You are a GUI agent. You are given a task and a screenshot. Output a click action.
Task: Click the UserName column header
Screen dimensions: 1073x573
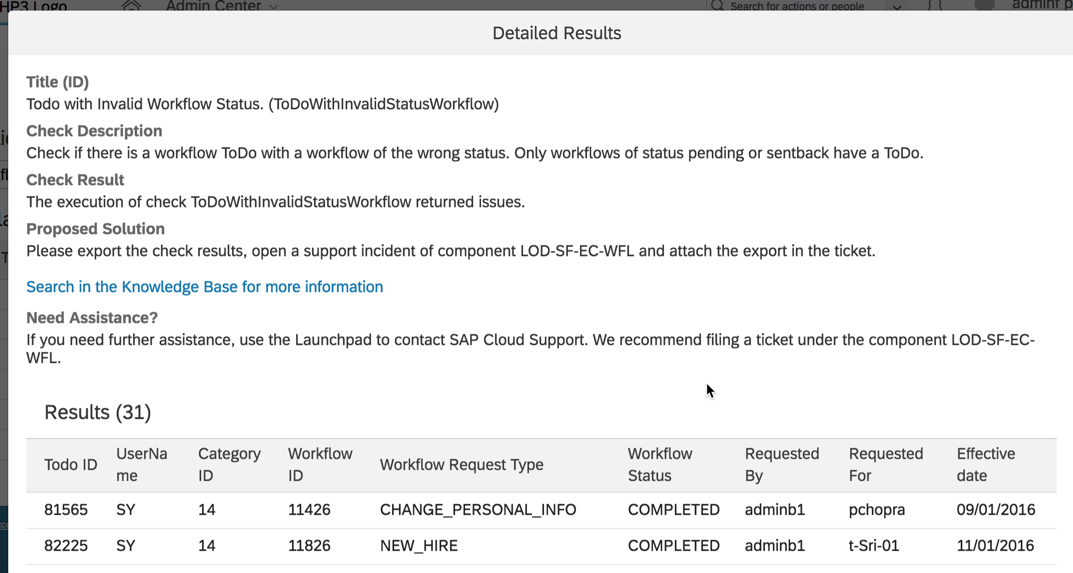(142, 465)
